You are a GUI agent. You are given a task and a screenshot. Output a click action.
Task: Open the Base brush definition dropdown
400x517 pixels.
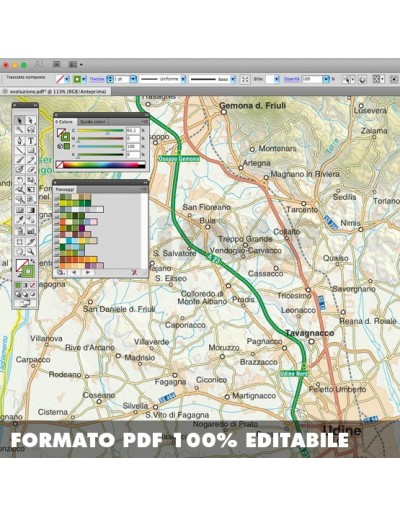point(233,79)
